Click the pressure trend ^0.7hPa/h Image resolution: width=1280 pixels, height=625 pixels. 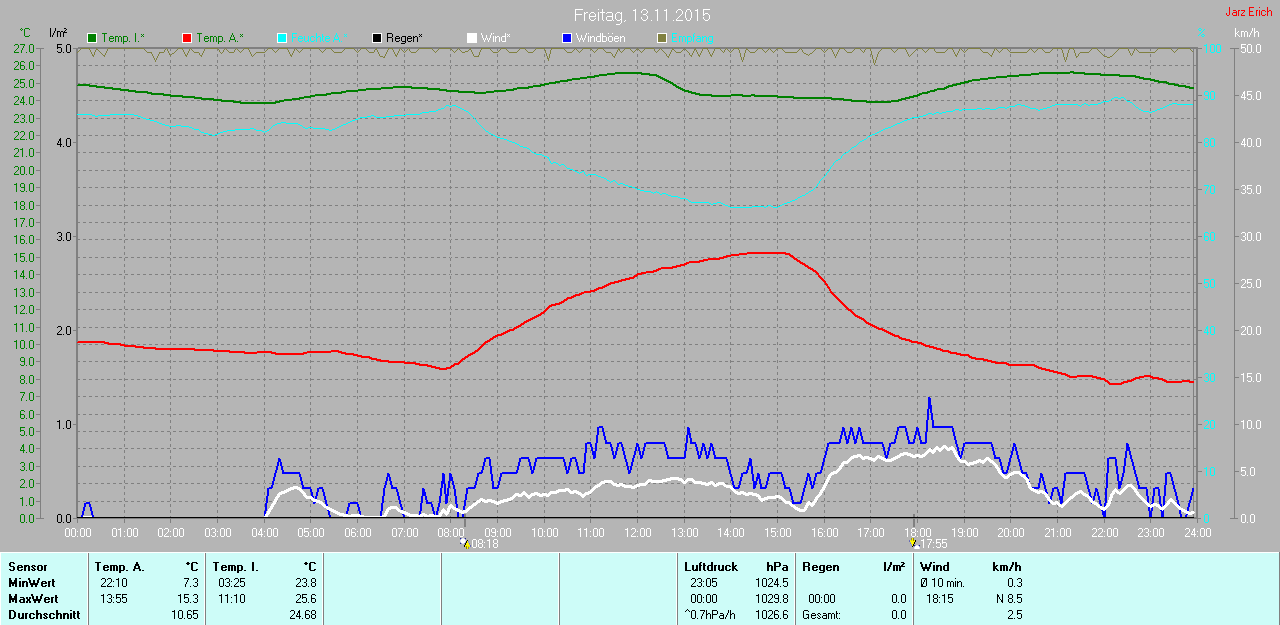pyautogui.click(x=709, y=615)
